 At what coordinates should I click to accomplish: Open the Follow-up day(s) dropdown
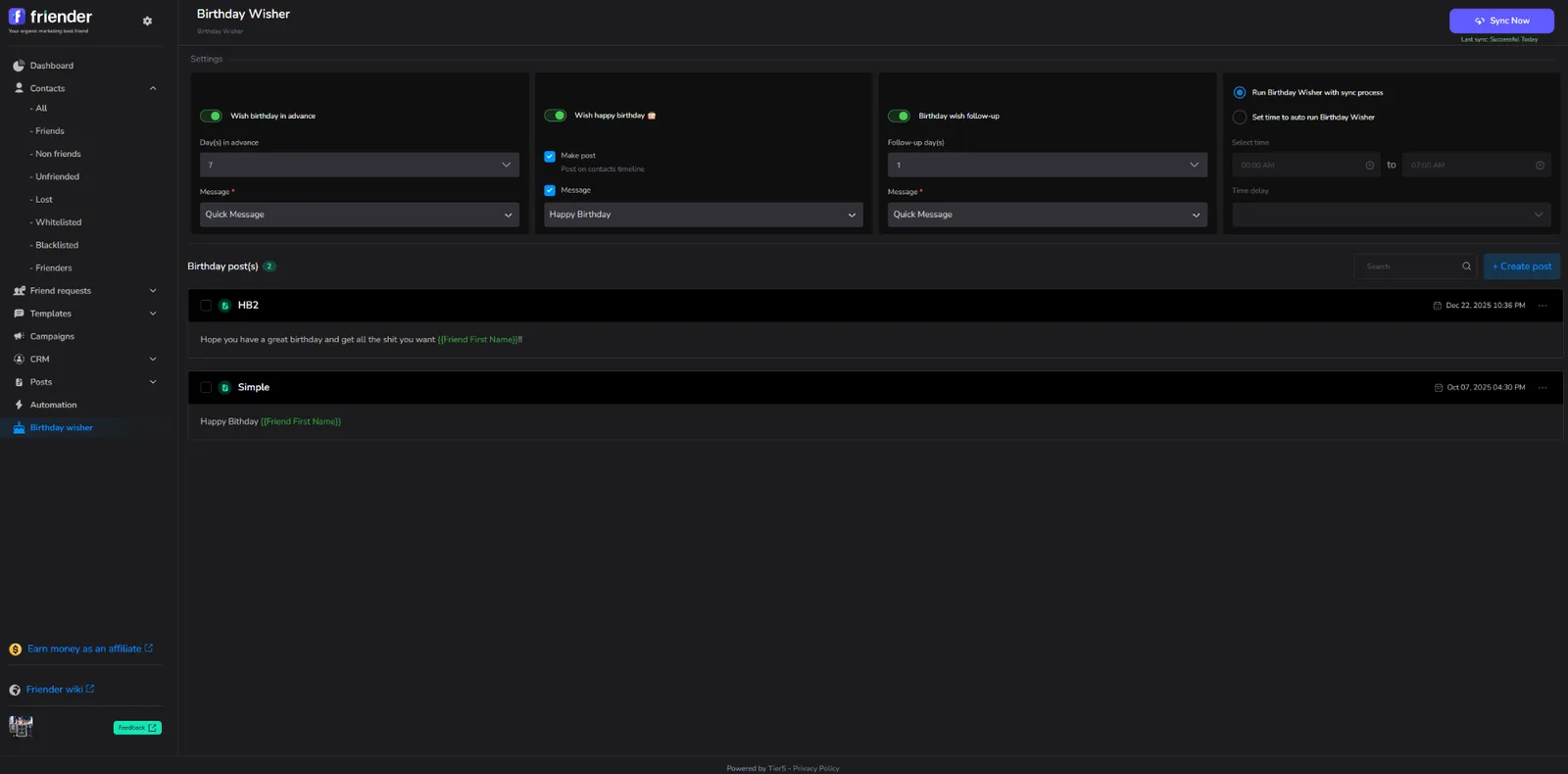coord(1048,165)
